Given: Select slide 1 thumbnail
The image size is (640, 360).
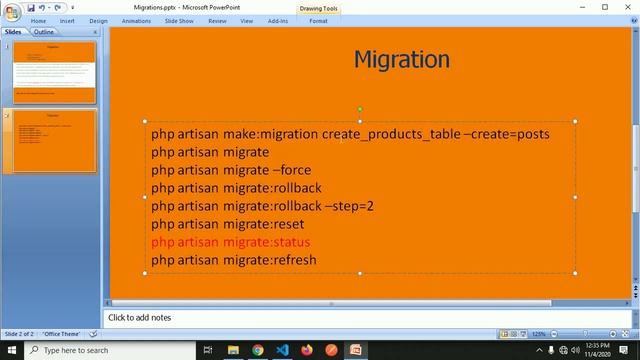Looking at the screenshot, I should (55, 72).
